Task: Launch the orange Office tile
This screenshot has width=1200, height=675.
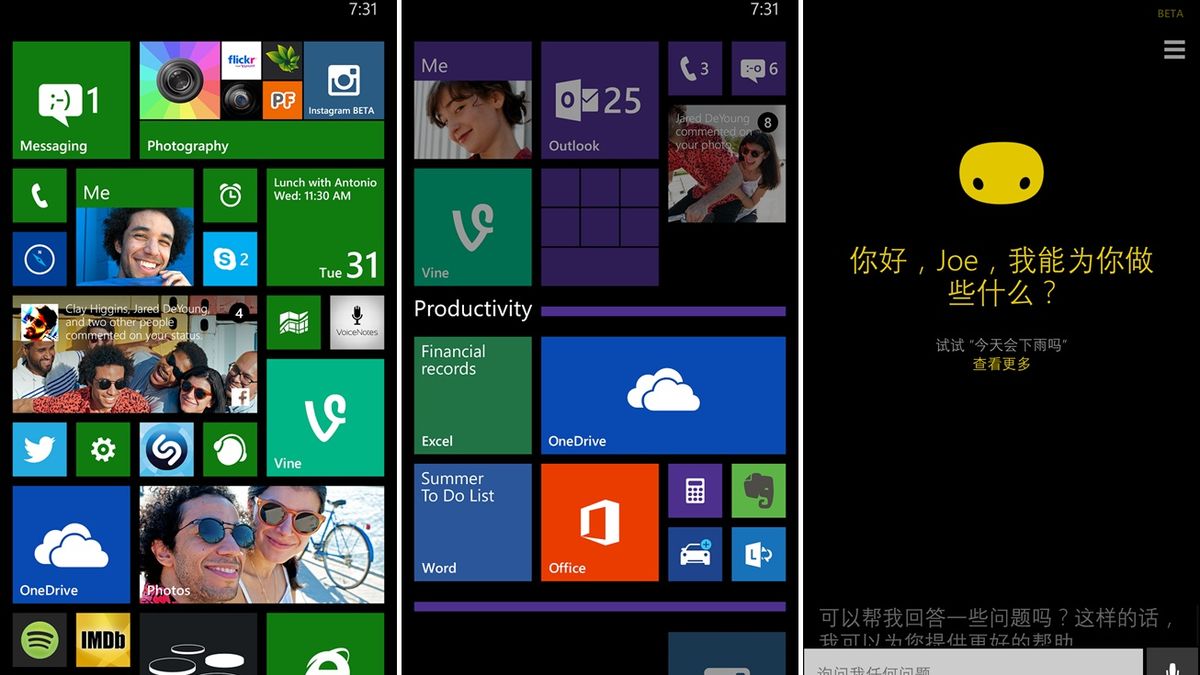Action: [x=600, y=522]
